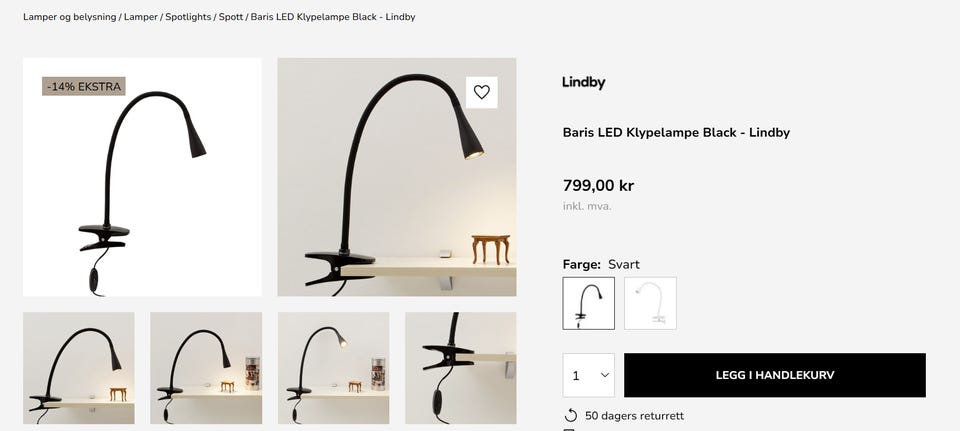View third thumbnail with lit lamp and can
The height and width of the screenshot is (431, 960).
tap(333, 368)
